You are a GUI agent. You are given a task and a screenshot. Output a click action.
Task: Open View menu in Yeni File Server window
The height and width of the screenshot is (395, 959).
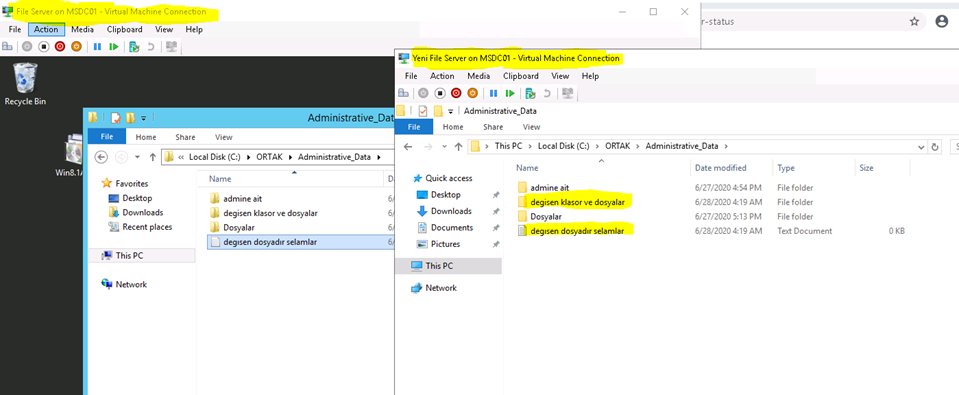(560, 76)
